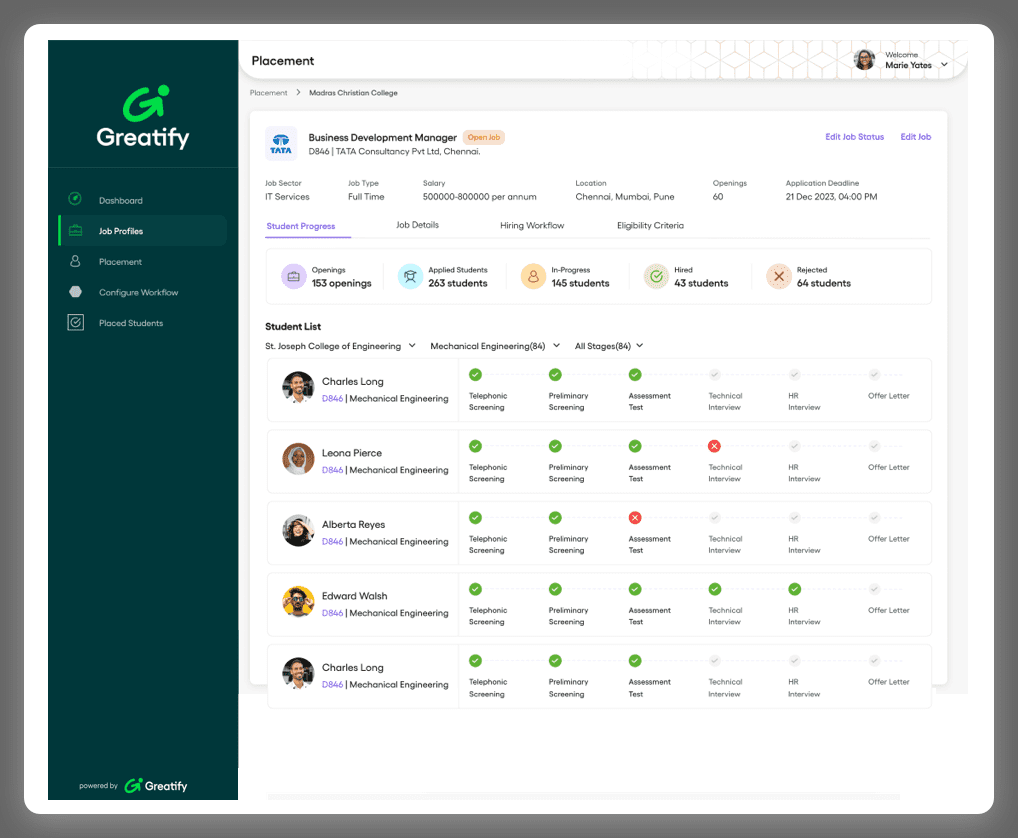Click the Configure Workflow hexagon icon
The image size is (1018, 838).
pos(75,292)
